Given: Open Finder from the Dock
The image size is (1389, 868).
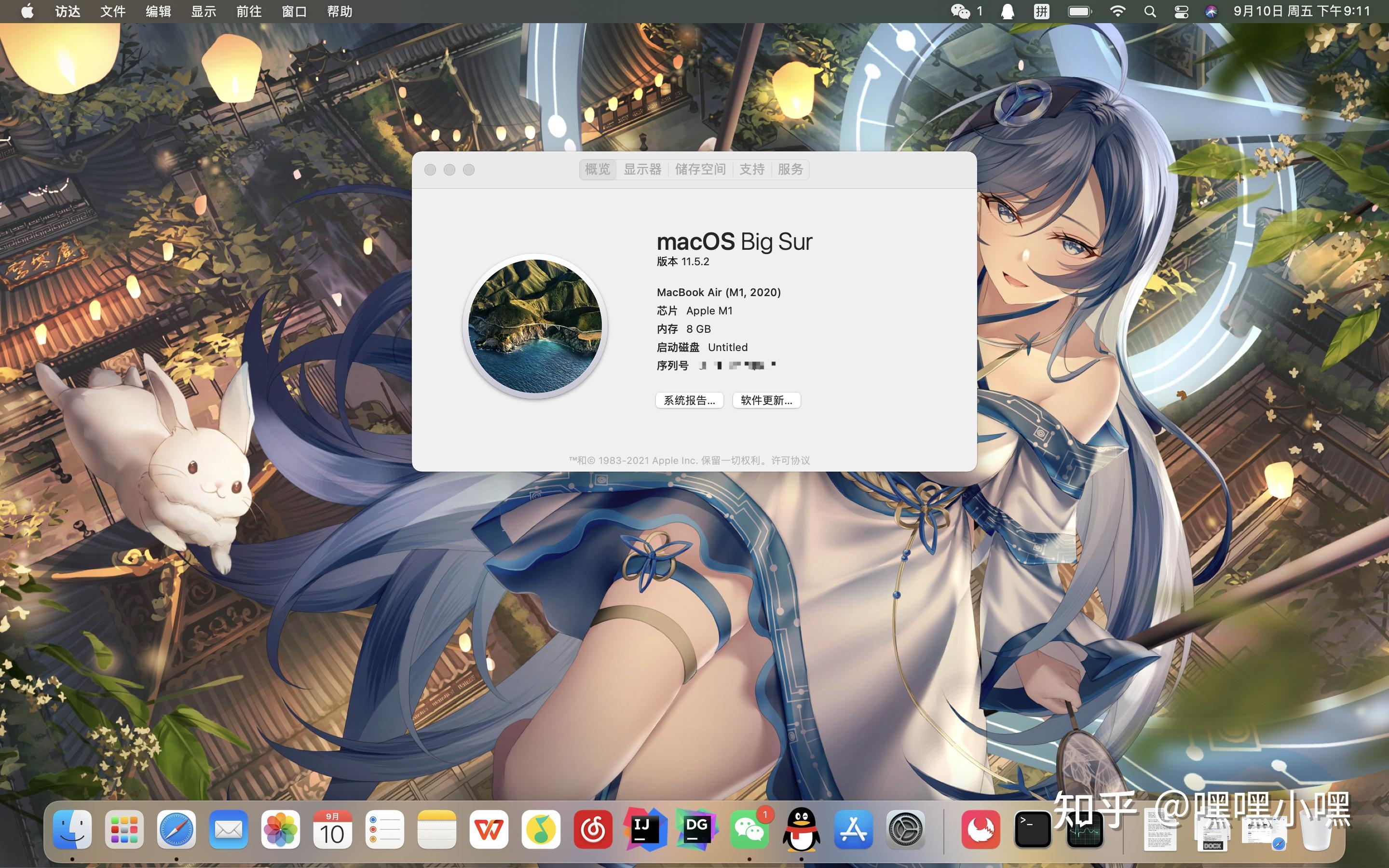Looking at the screenshot, I should [72, 829].
